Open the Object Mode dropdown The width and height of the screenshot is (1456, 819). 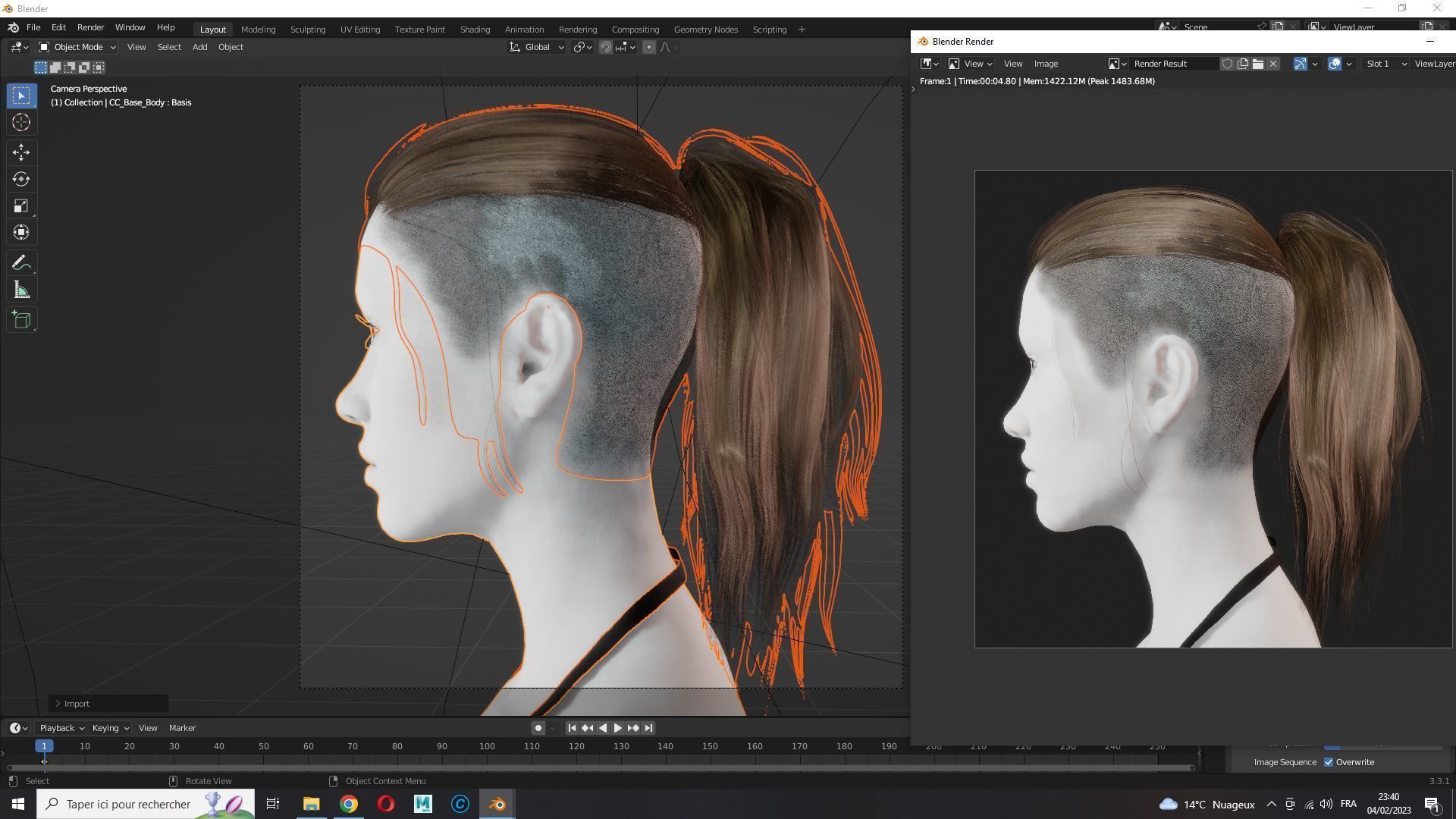[76, 47]
